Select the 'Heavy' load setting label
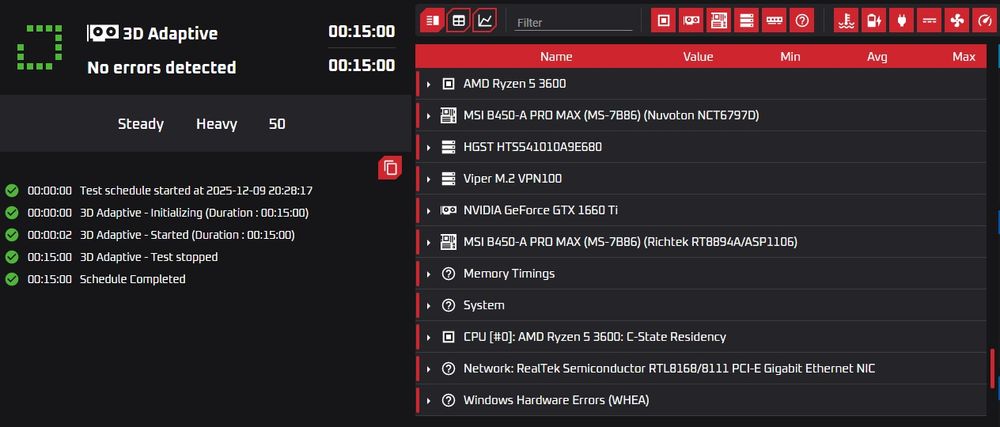Screen dimensions: 1000x427 (x=216, y=124)
